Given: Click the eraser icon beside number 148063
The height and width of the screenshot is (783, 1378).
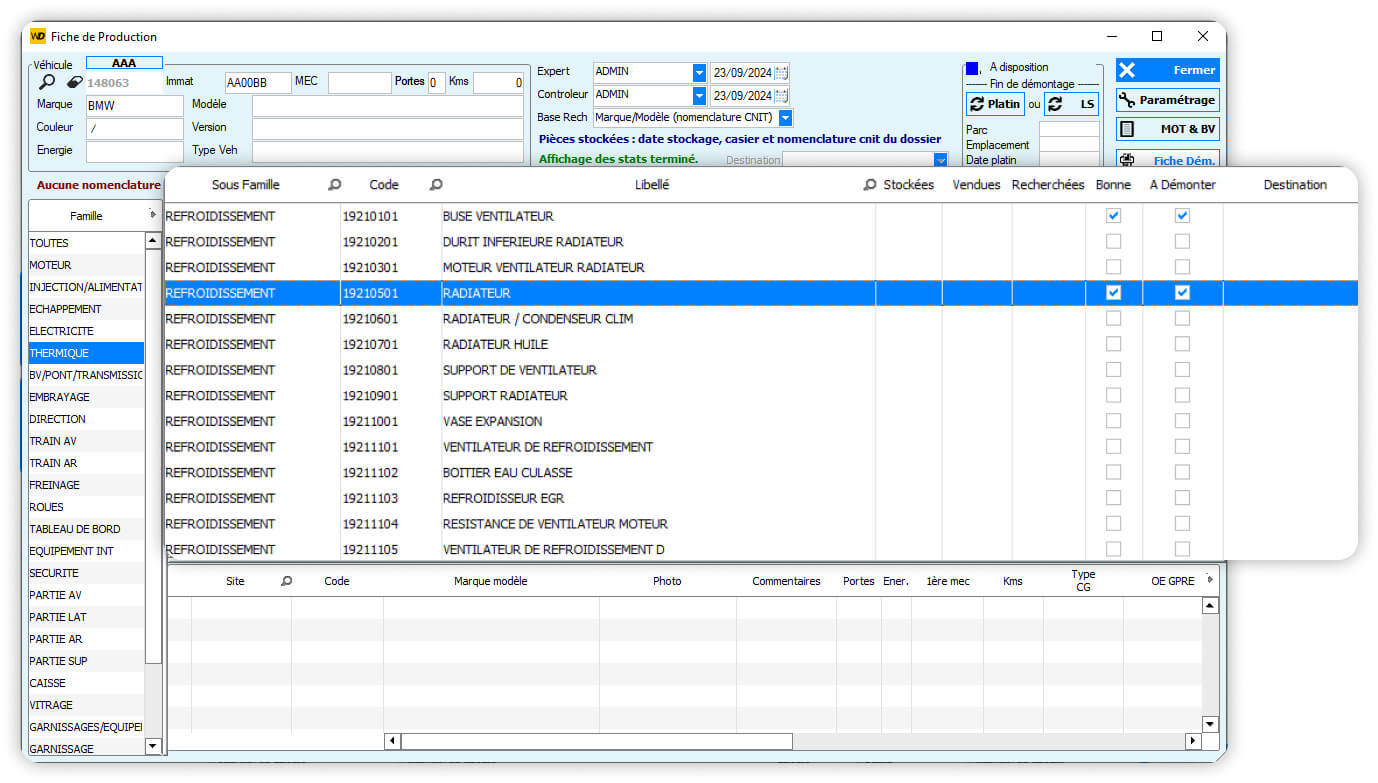Looking at the screenshot, I should pos(74,82).
